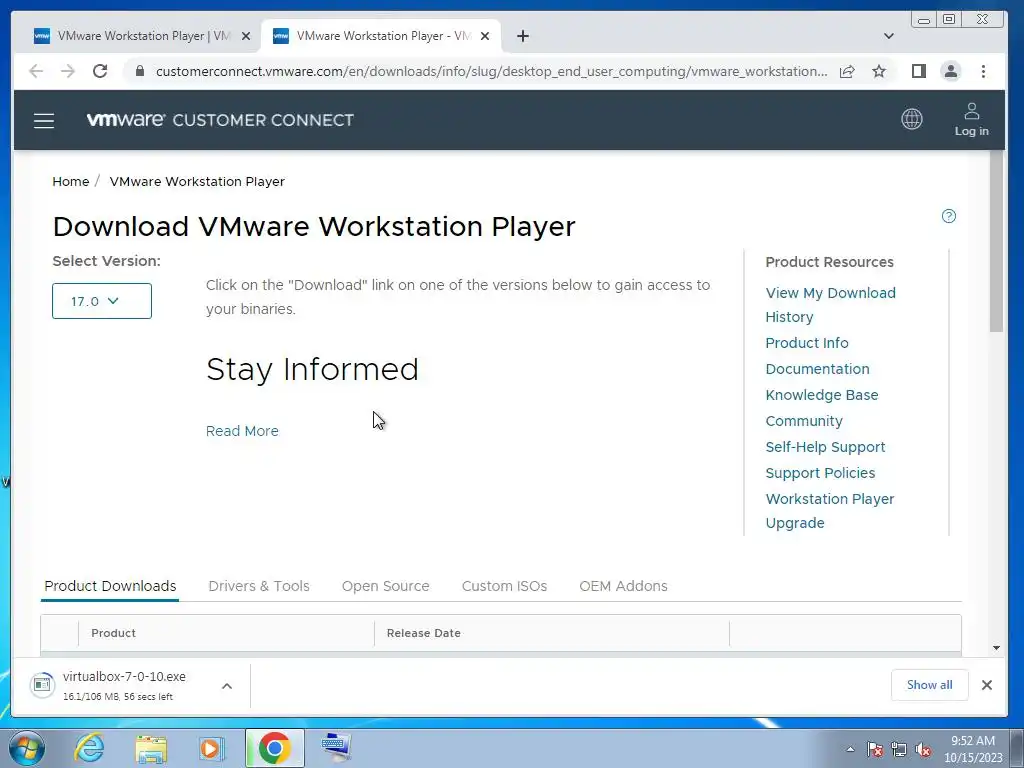1024x768 pixels.
Task: Open the Select Version 17.0 dropdown
Action: pyautogui.click(x=102, y=301)
